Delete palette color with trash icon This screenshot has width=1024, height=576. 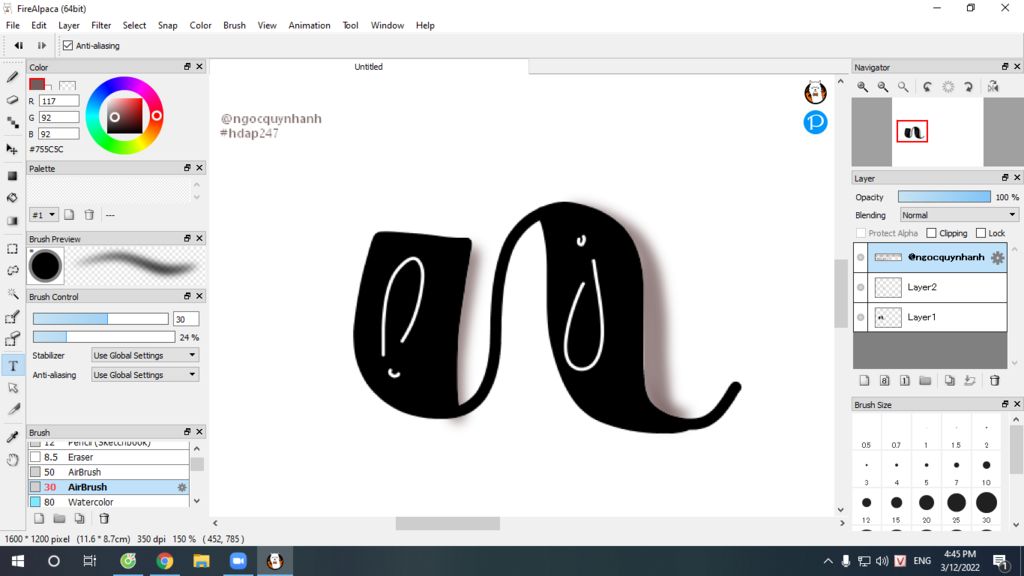coord(89,215)
